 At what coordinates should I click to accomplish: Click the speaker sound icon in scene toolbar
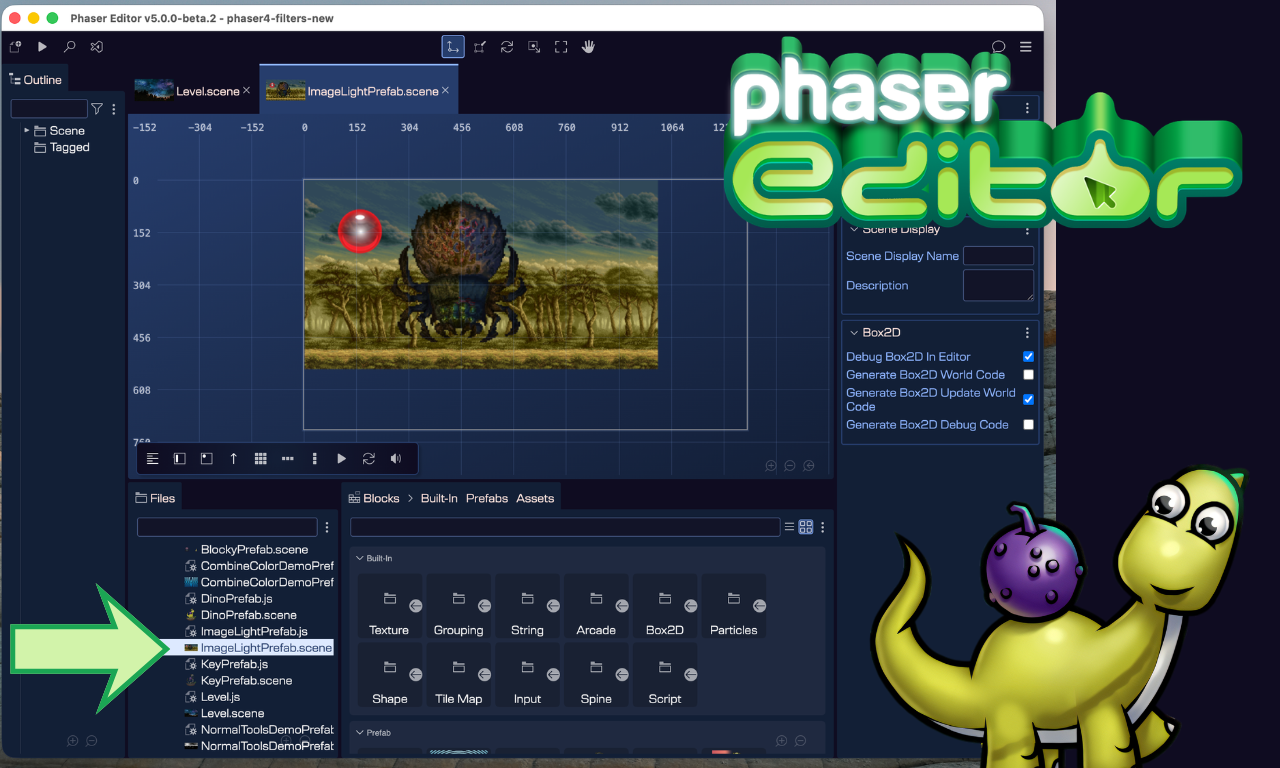[x=396, y=459]
